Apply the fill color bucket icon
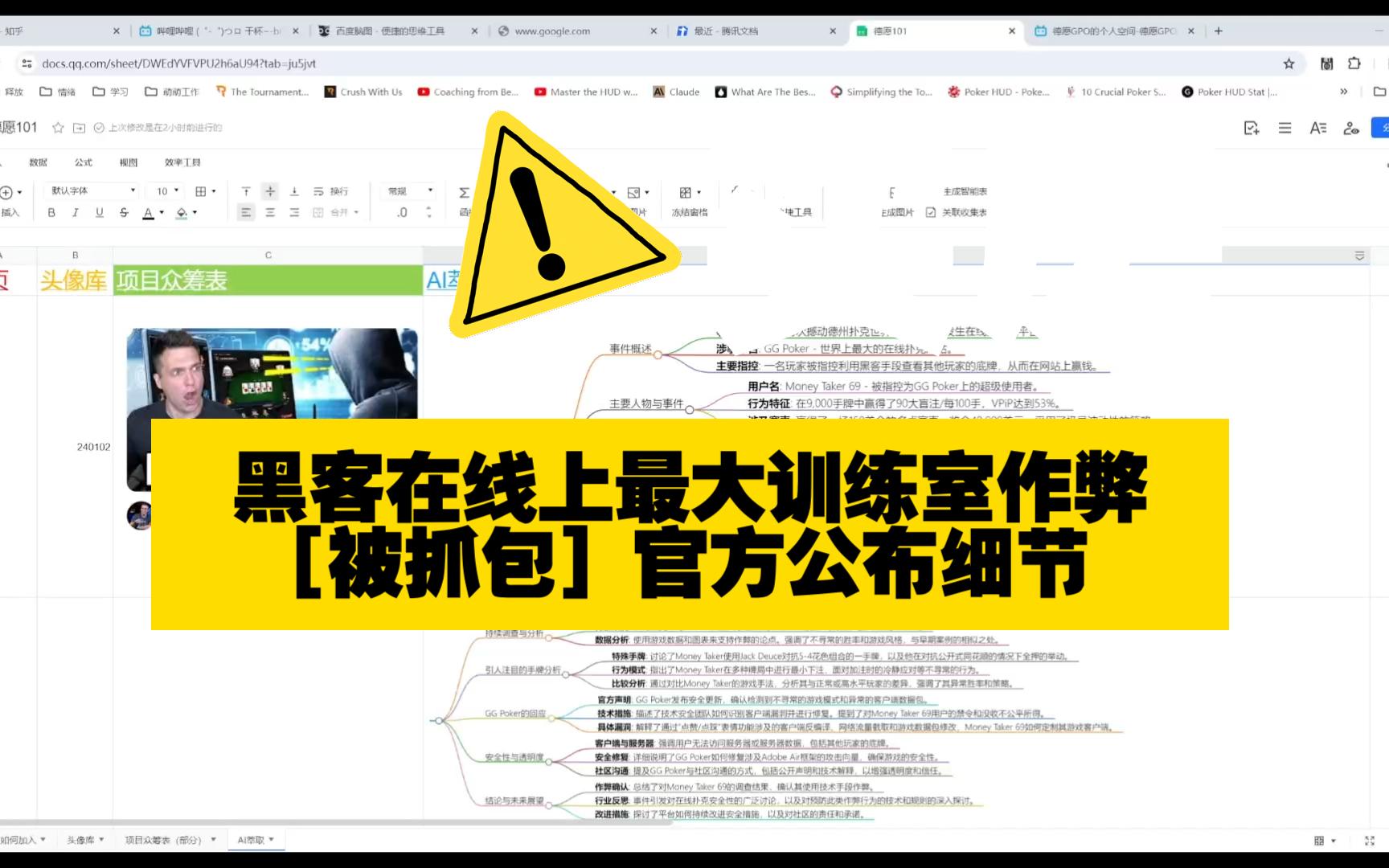The image size is (1389, 868). pyautogui.click(x=182, y=213)
